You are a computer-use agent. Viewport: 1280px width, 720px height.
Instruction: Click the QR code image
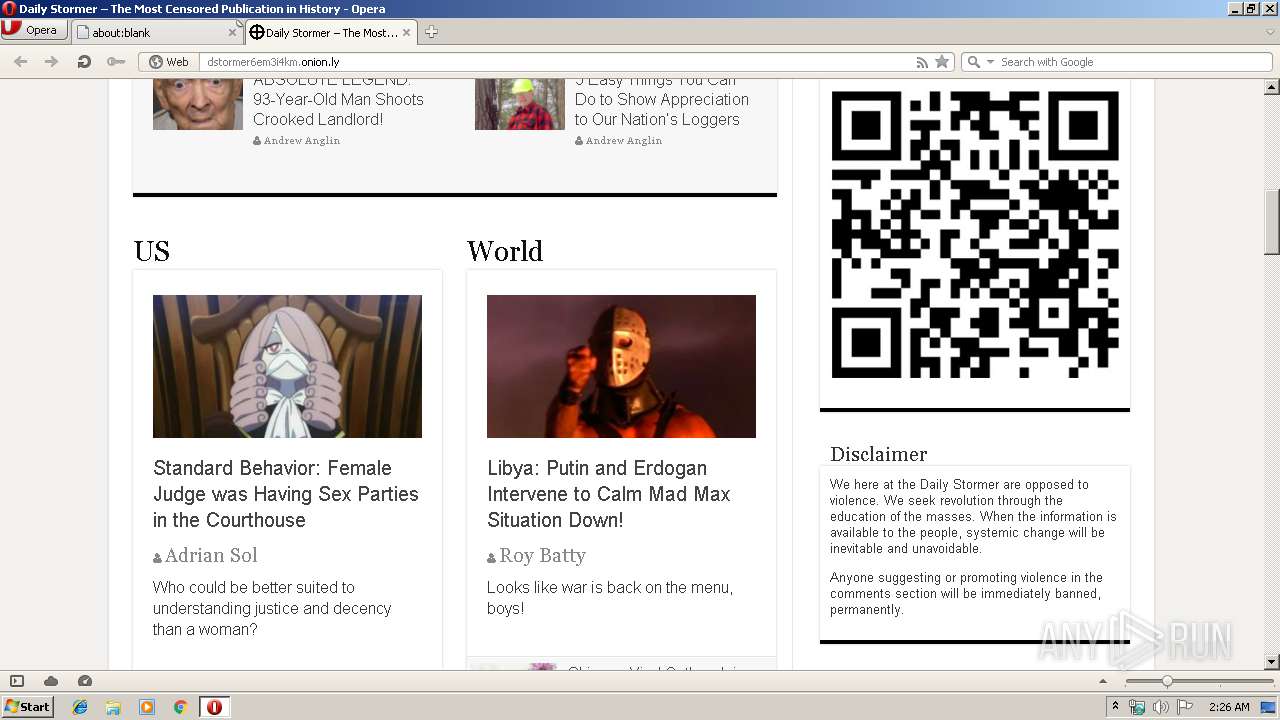pyautogui.click(x=975, y=235)
